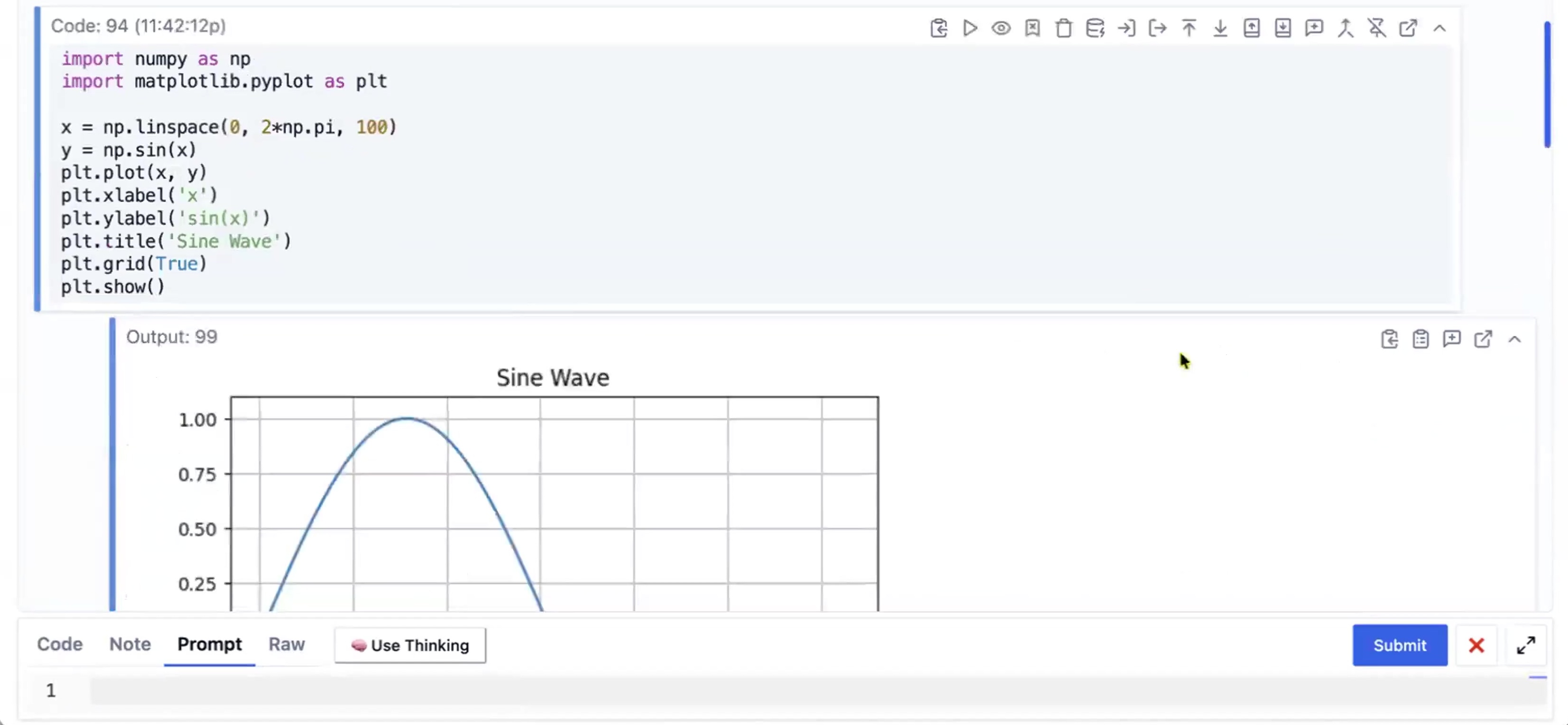This screenshot has height=725, width=1568.
Task: Cancel the prompt with red X
Action: pyautogui.click(x=1476, y=645)
